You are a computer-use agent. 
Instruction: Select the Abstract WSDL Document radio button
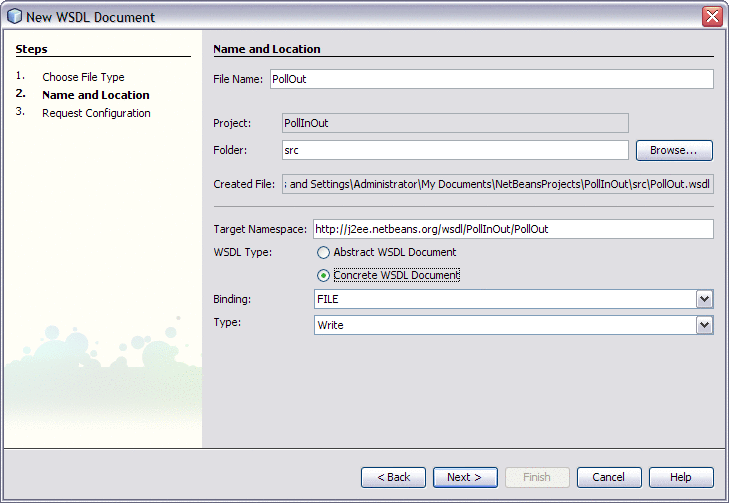[x=323, y=252]
